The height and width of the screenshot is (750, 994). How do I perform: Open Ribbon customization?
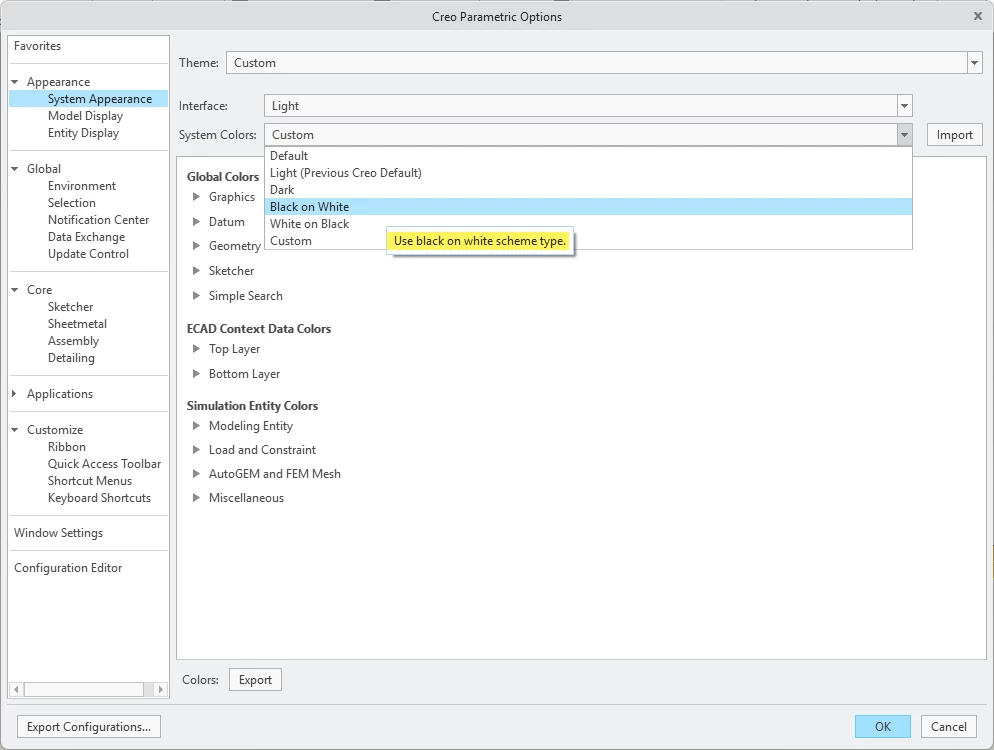click(x=67, y=447)
